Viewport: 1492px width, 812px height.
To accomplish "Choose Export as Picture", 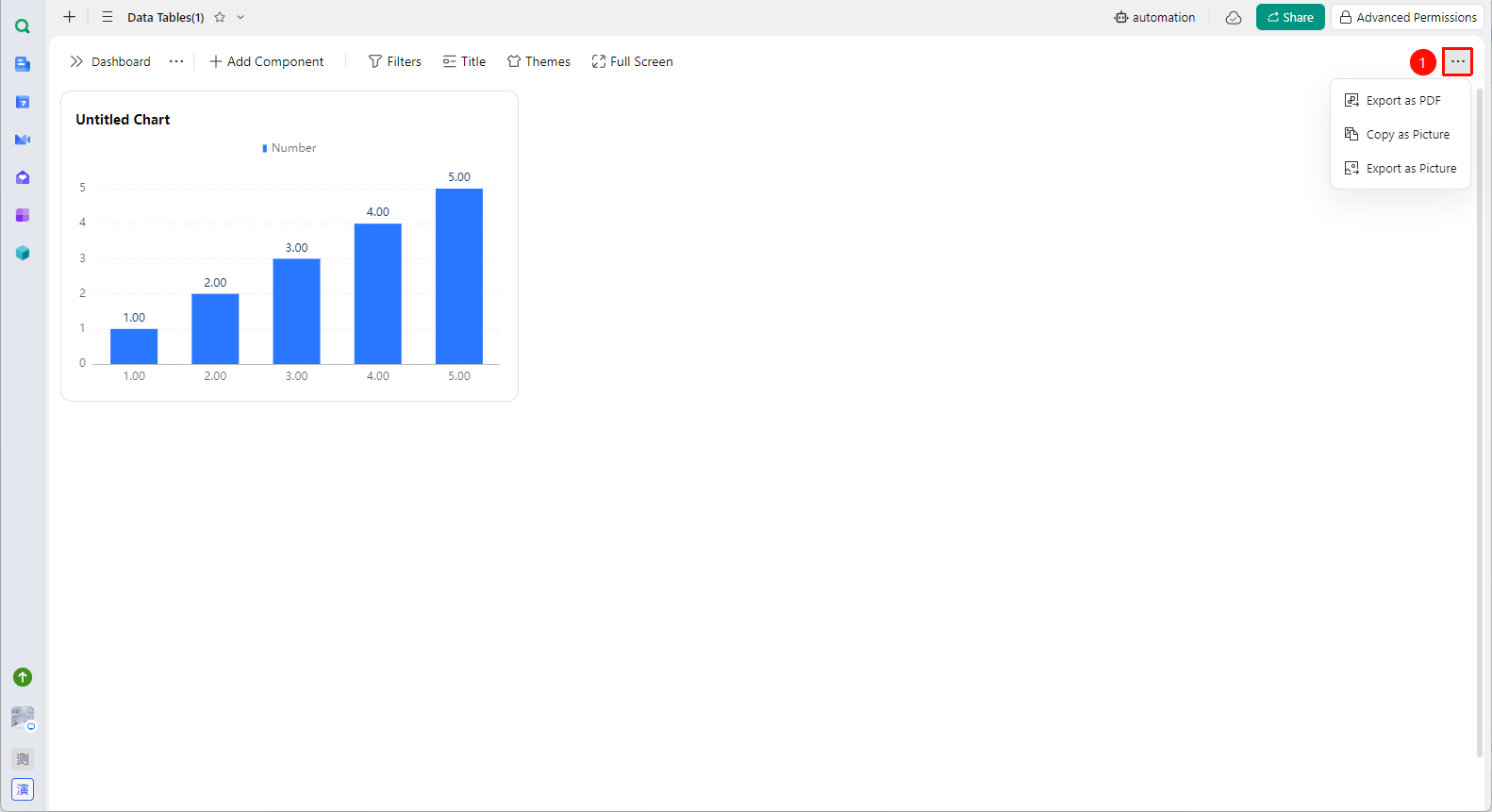I will point(1401,168).
